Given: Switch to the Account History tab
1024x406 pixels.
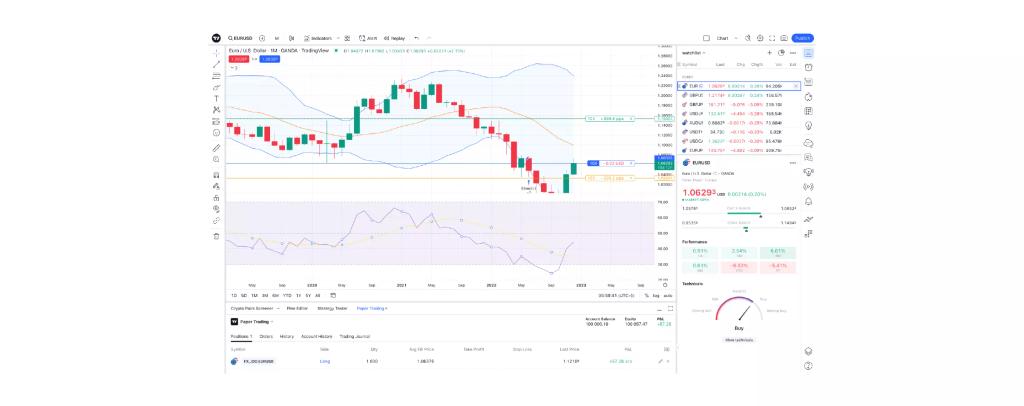Looking at the screenshot, I should (x=317, y=336).
